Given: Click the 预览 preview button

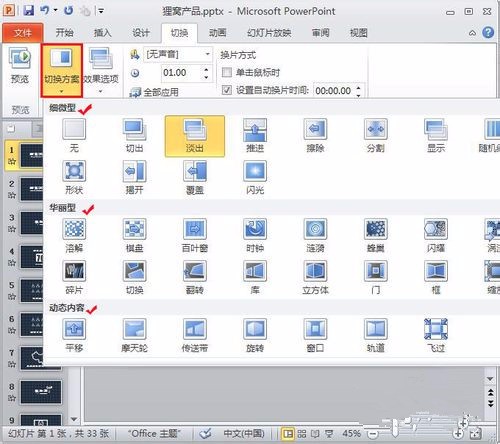Looking at the screenshot, I should click(x=20, y=66).
